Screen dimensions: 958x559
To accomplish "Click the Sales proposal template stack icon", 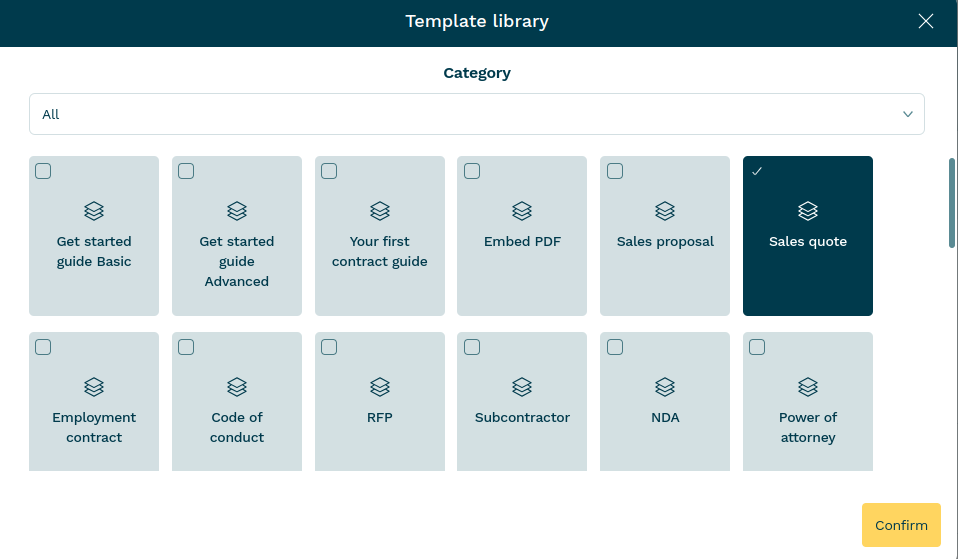I will coord(665,211).
